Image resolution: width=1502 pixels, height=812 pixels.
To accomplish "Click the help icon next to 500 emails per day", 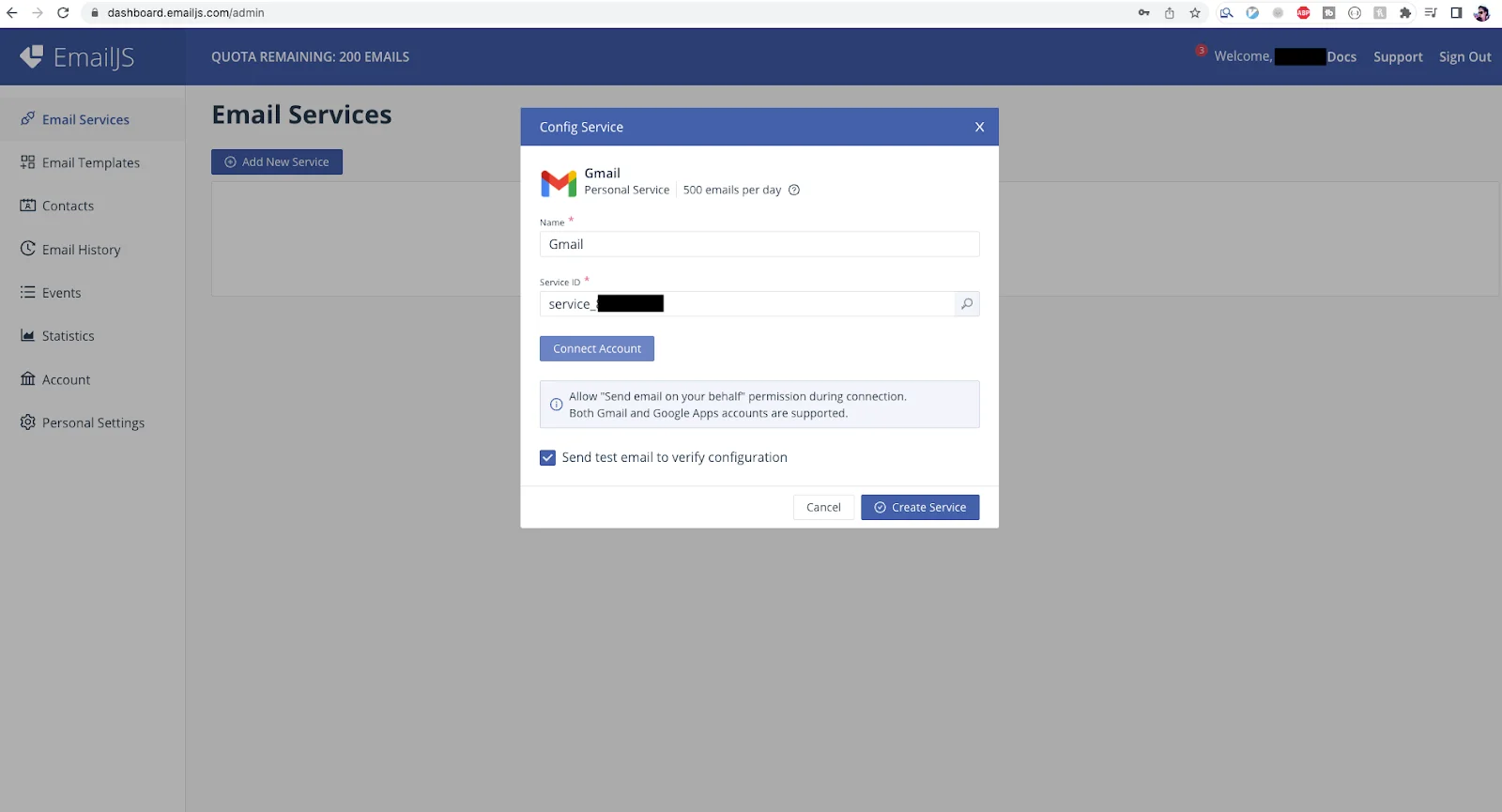I will tap(794, 190).
